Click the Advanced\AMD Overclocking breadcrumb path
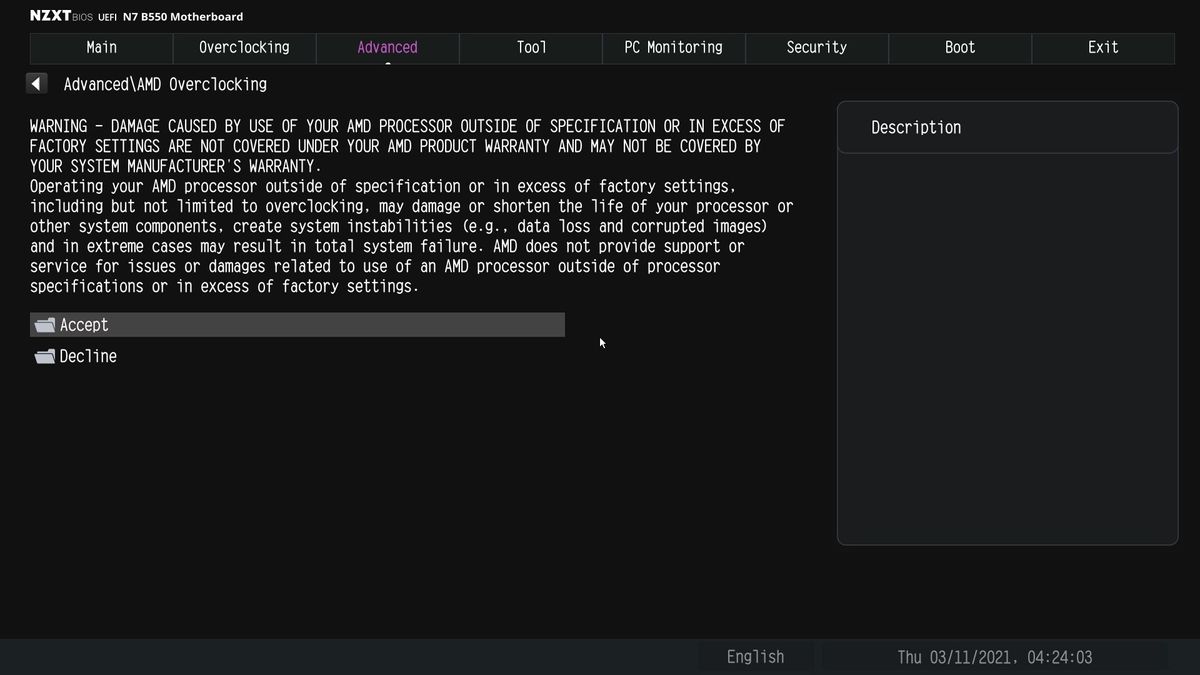This screenshot has height=675, width=1200. pos(165,85)
